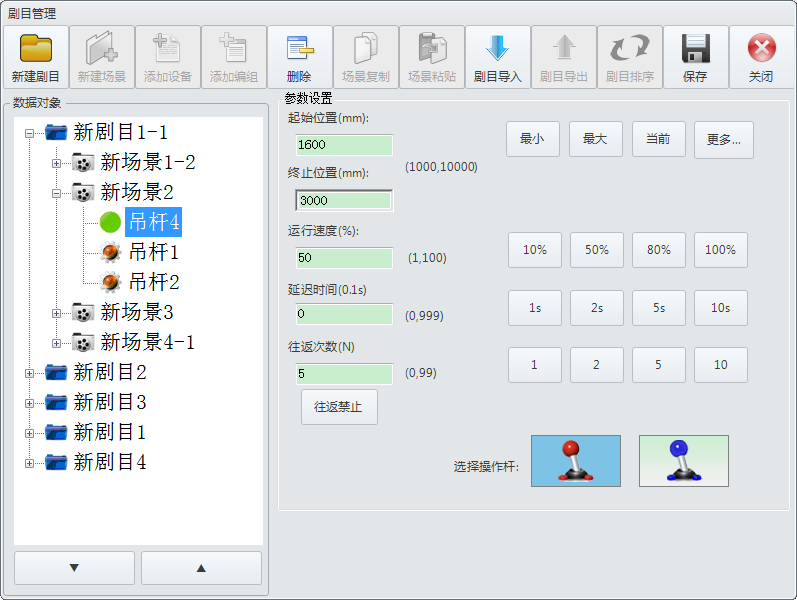Click the 删除 delete toolbar icon
The image size is (797, 600).
tap(299, 49)
